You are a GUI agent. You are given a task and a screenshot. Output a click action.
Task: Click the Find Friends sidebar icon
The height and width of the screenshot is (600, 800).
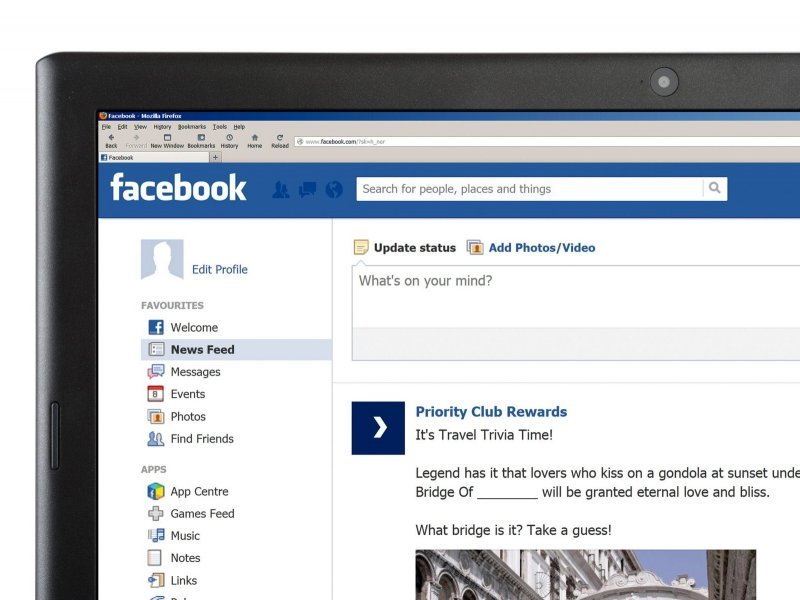156,439
